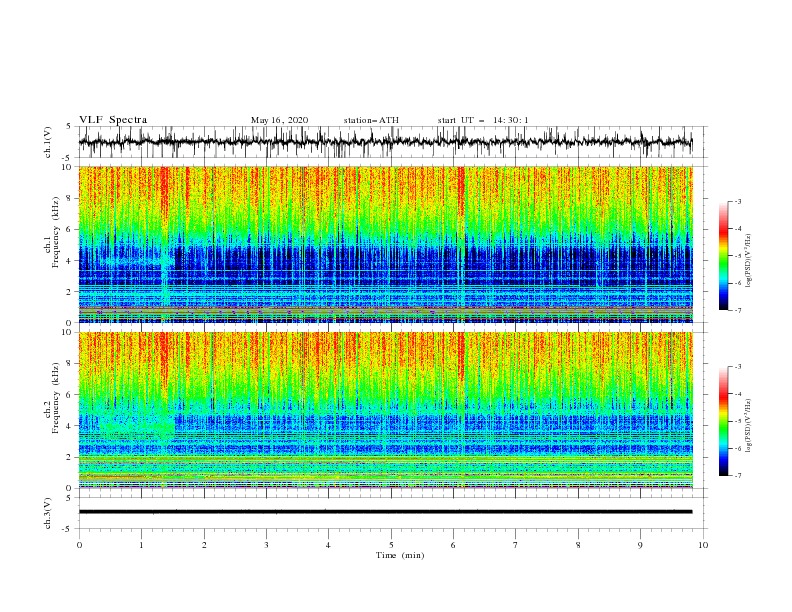The height and width of the screenshot is (612, 792).
Task: Click the ch.2 frequency tick "2"
Action: tap(69, 457)
